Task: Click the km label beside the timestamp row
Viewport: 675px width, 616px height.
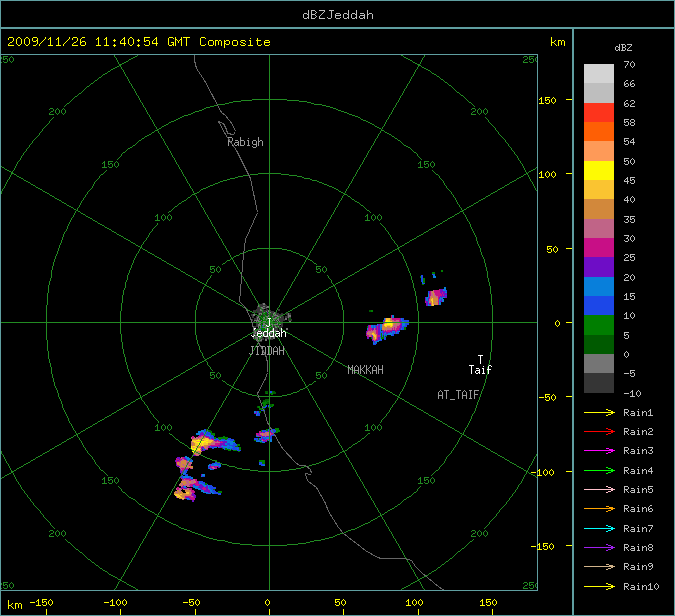Action: point(557,42)
